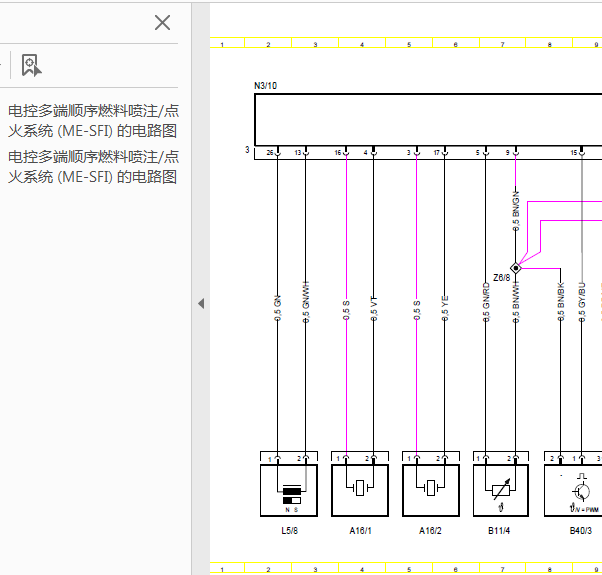Open the lower ME-SFI circuit diagram bookmark

pyautogui.click(x=93, y=167)
